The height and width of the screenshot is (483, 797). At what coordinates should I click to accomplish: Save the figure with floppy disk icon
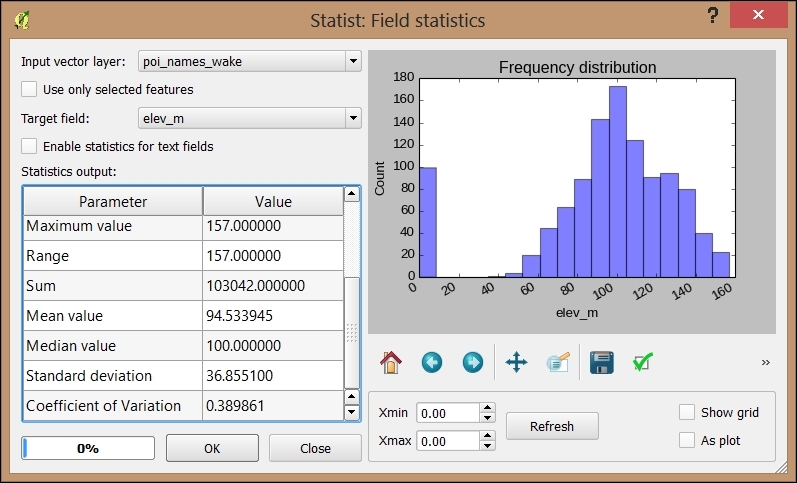pyautogui.click(x=601, y=362)
